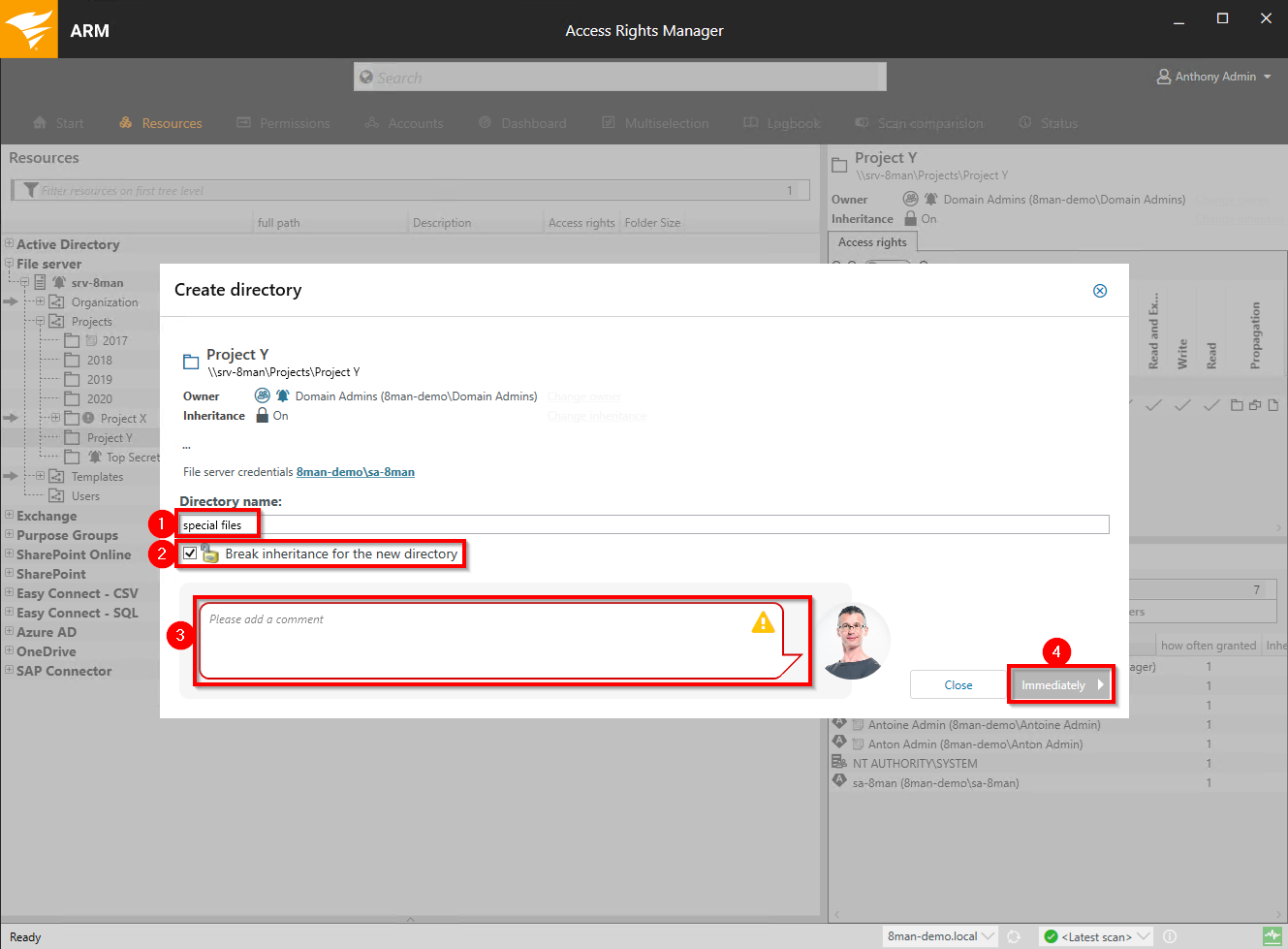Switch to the Resources tab
The width and height of the screenshot is (1288, 949).
click(161, 123)
